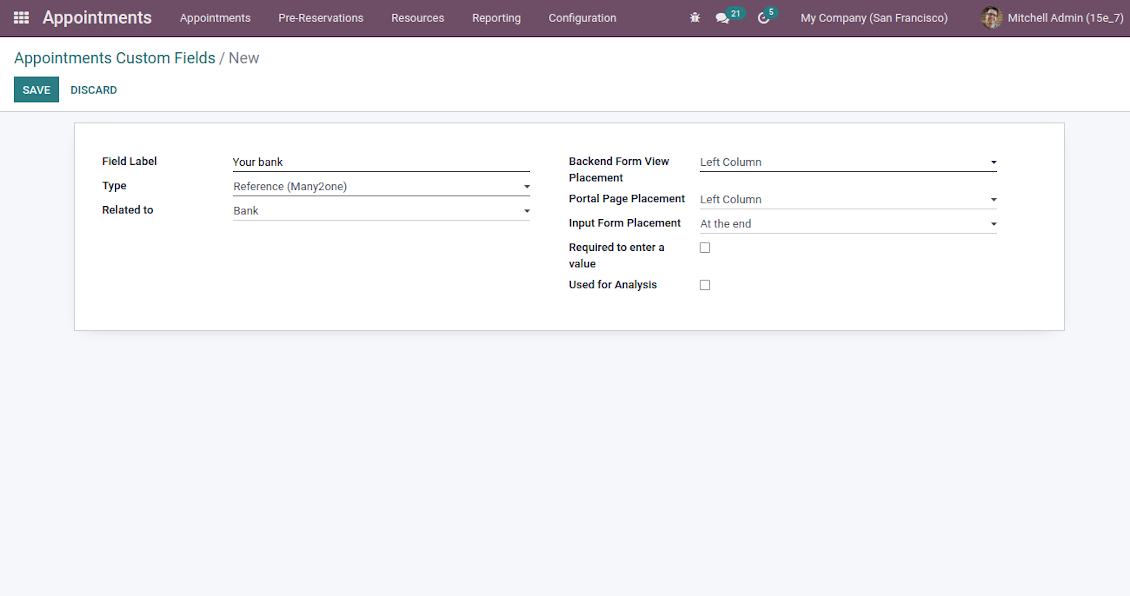
Task: Open Portal Page Placement dropdown
Action: (847, 200)
